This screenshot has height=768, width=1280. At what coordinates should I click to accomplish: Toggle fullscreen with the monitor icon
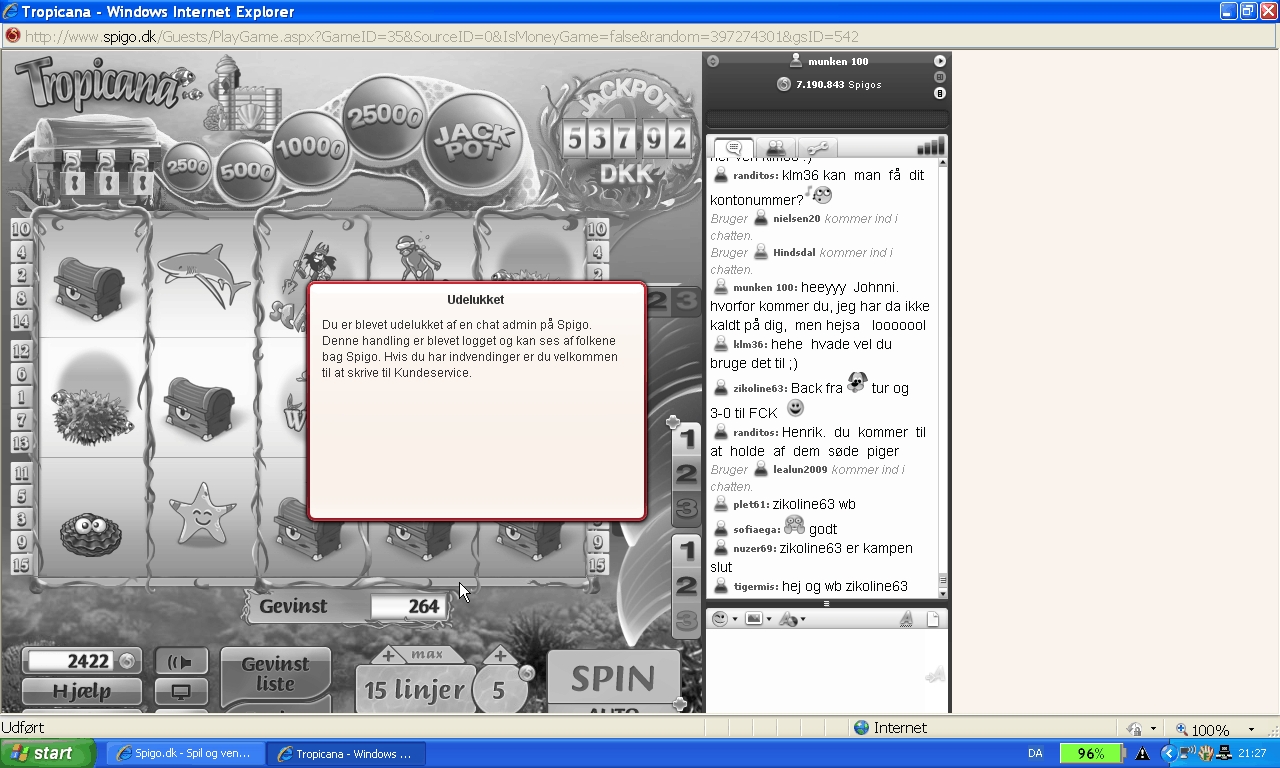(181, 691)
